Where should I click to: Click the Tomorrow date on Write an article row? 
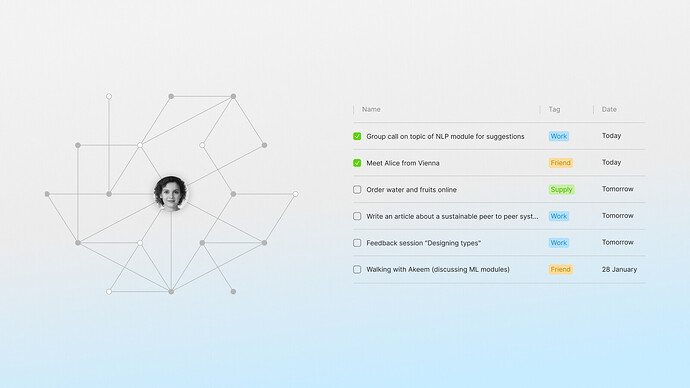(x=617, y=216)
